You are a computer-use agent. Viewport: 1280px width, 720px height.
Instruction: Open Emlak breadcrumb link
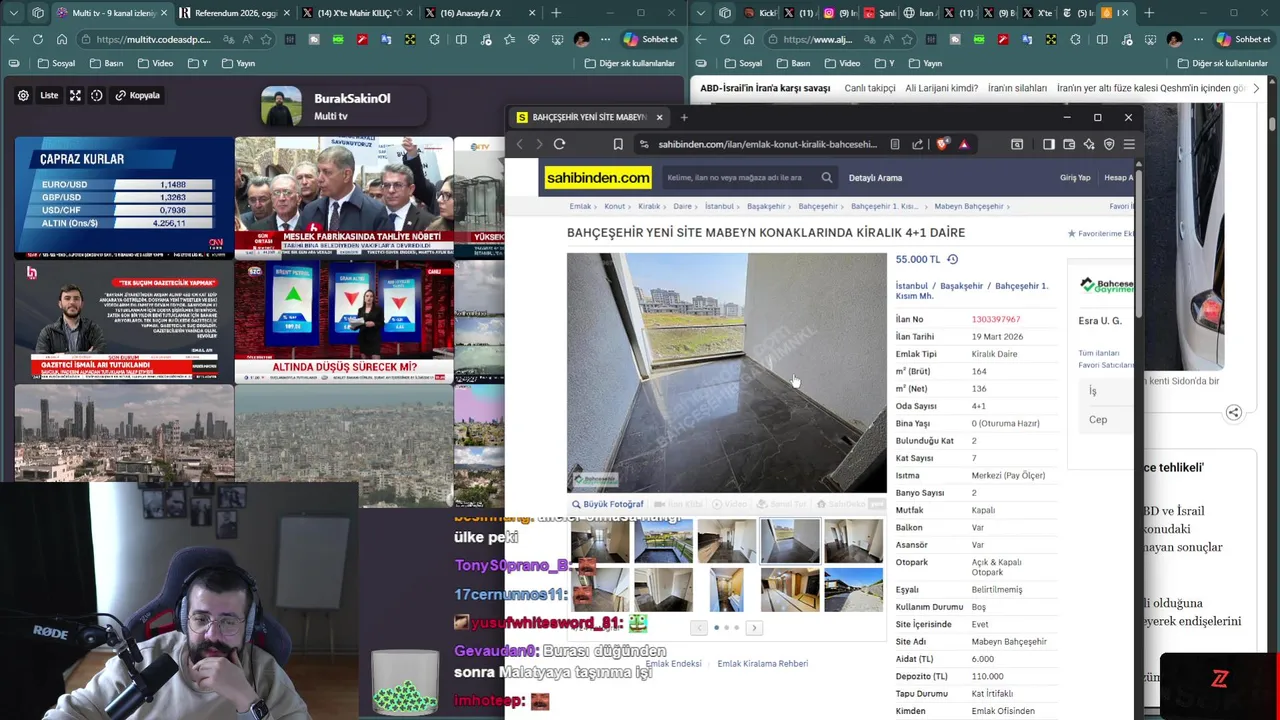point(580,206)
